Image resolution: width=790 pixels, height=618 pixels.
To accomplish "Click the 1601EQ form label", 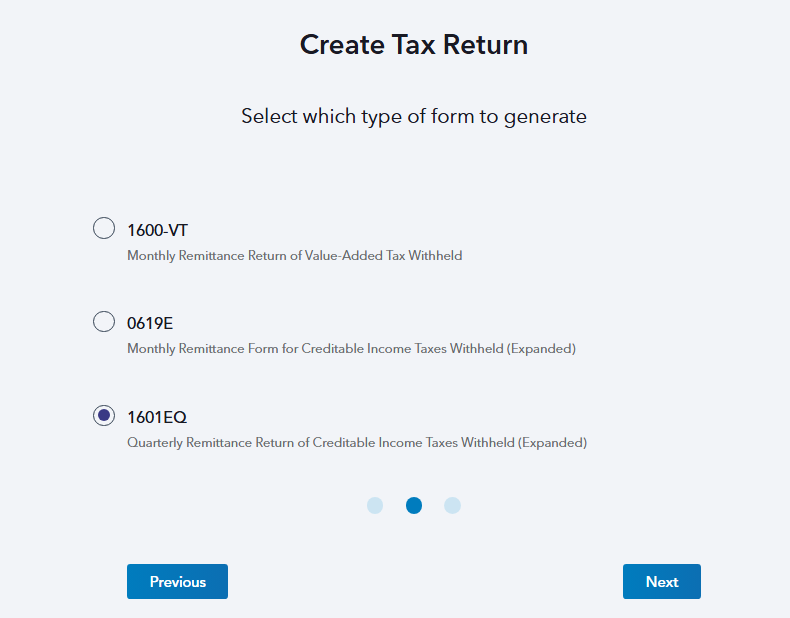I will (x=157, y=416).
